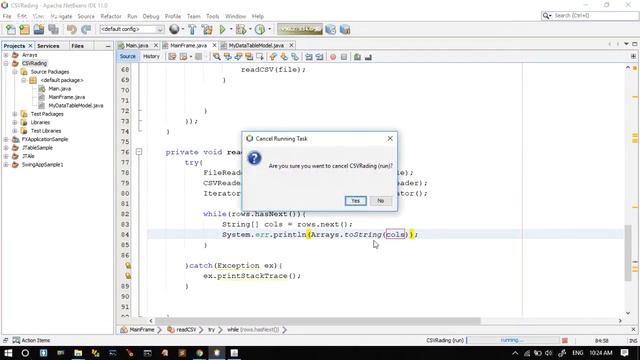Viewport: 640px width, 360px height.
Task: Expand the JTableSample project node
Action: pyautogui.click(x=6, y=148)
